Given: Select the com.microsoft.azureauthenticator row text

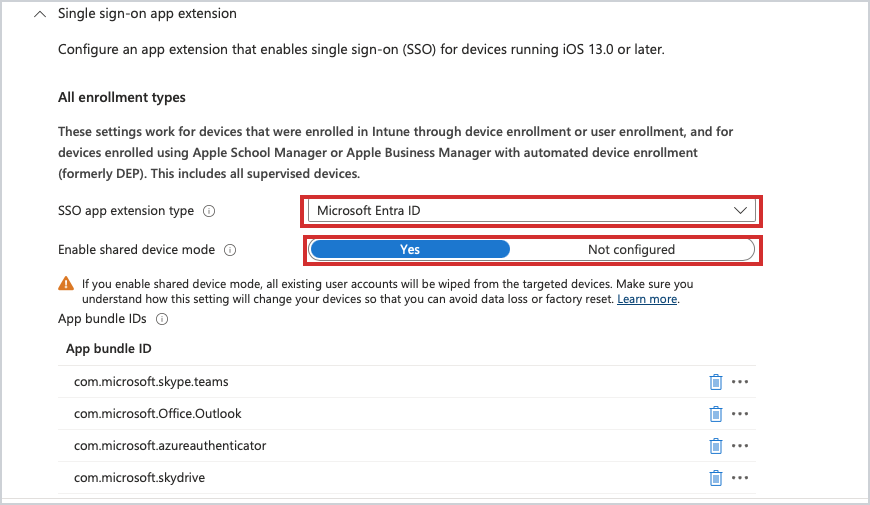Looking at the screenshot, I should point(170,446).
